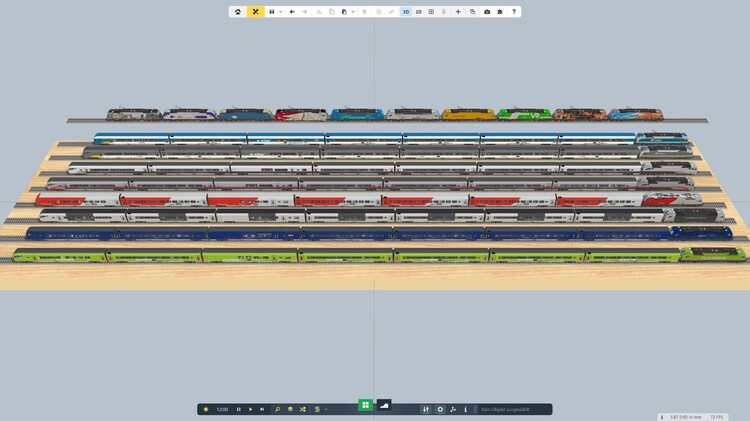
Task: Click the 12:00 simulation time display
Action: coord(222,410)
